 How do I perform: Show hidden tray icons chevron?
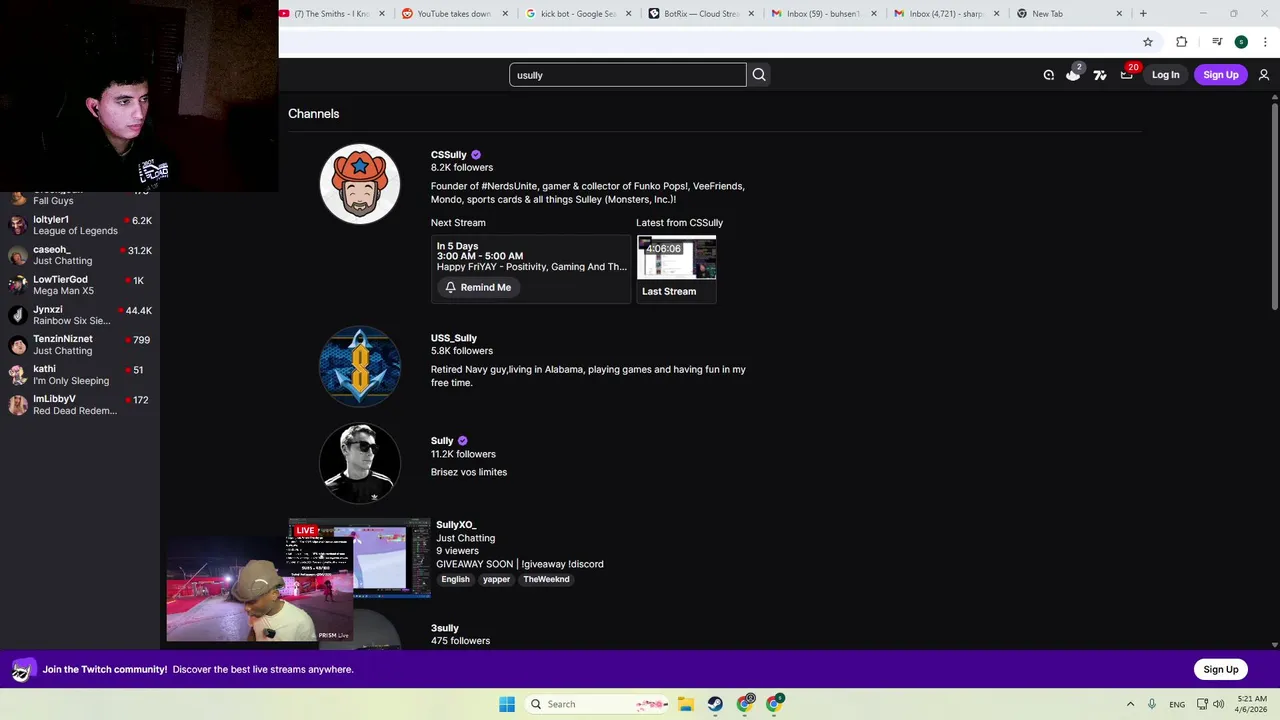[1130, 704]
